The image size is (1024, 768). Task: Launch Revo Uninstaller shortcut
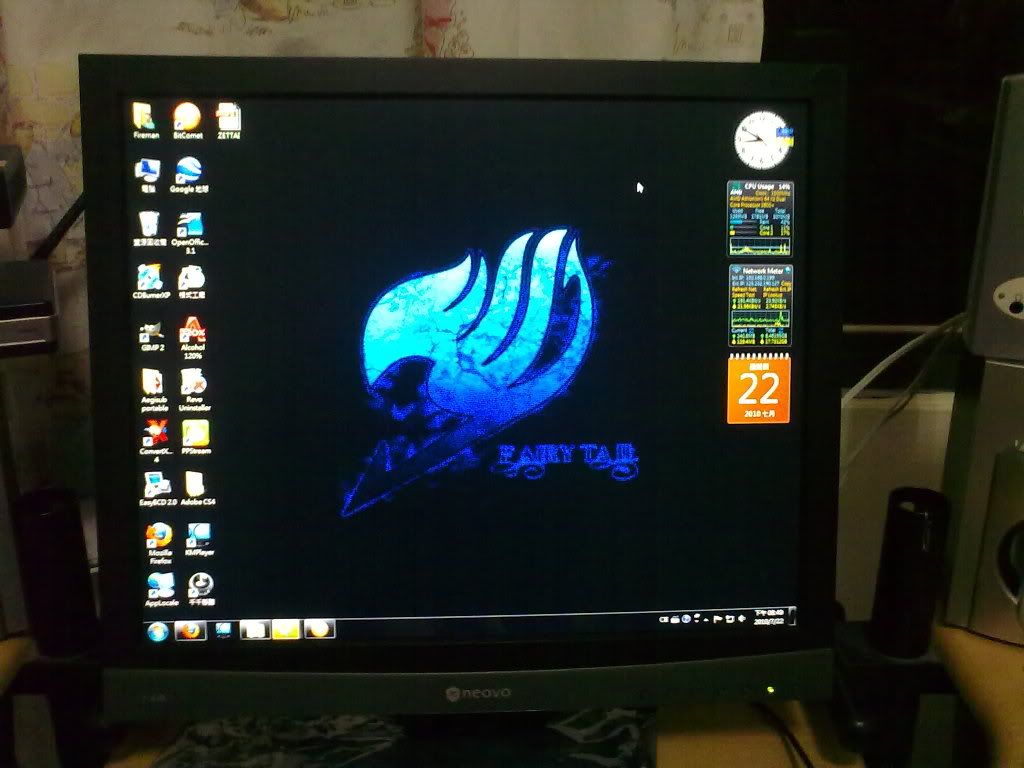tap(194, 391)
